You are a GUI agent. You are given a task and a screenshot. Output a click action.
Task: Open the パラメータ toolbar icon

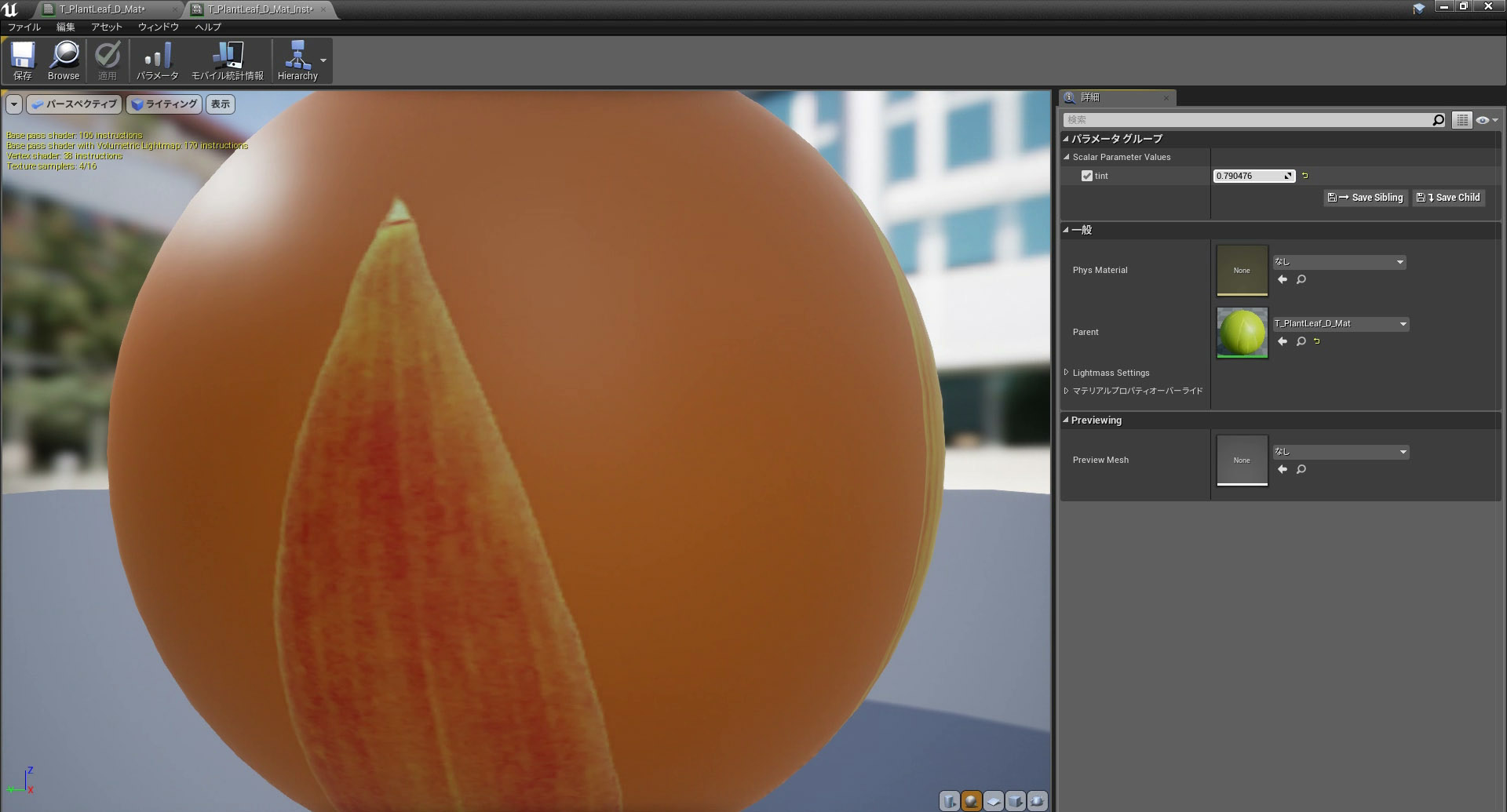tap(158, 60)
